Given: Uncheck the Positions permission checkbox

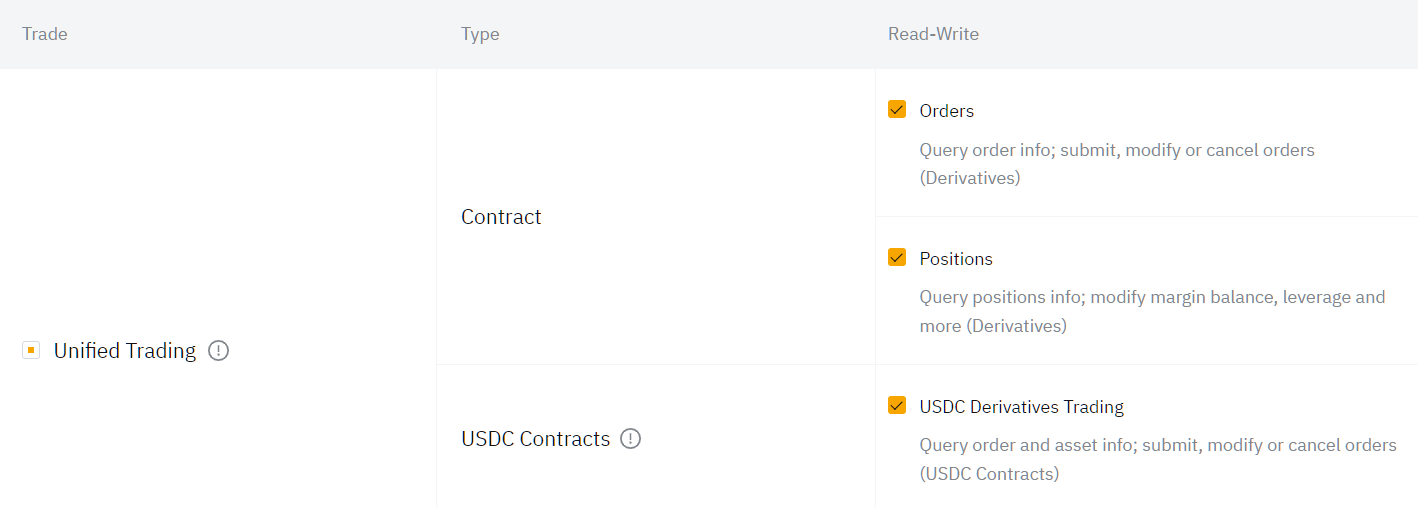Looking at the screenshot, I should point(897,258).
